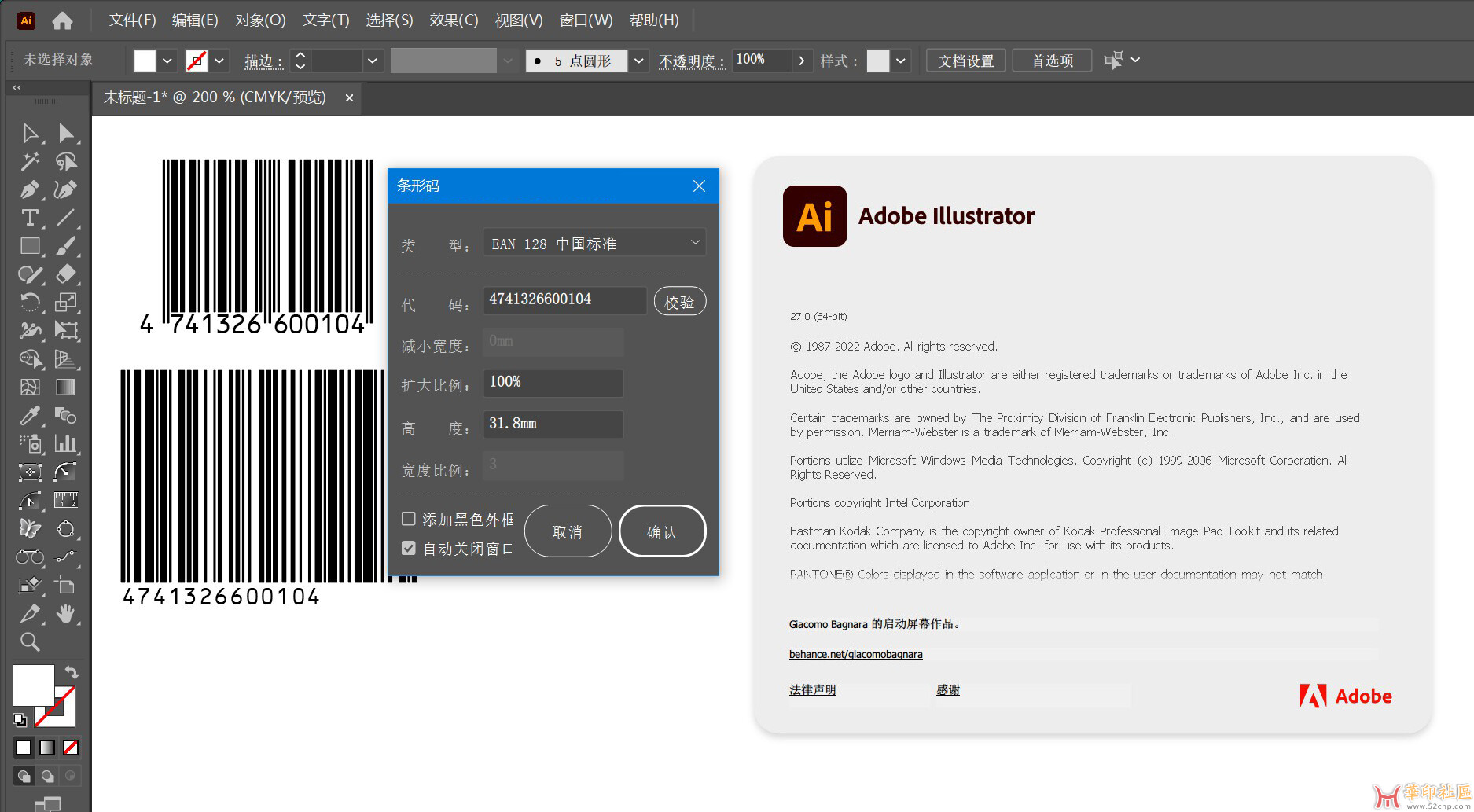The height and width of the screenshot is (812, 1474).
Task: Select the Mesh tool
Action: click(30, 387)
